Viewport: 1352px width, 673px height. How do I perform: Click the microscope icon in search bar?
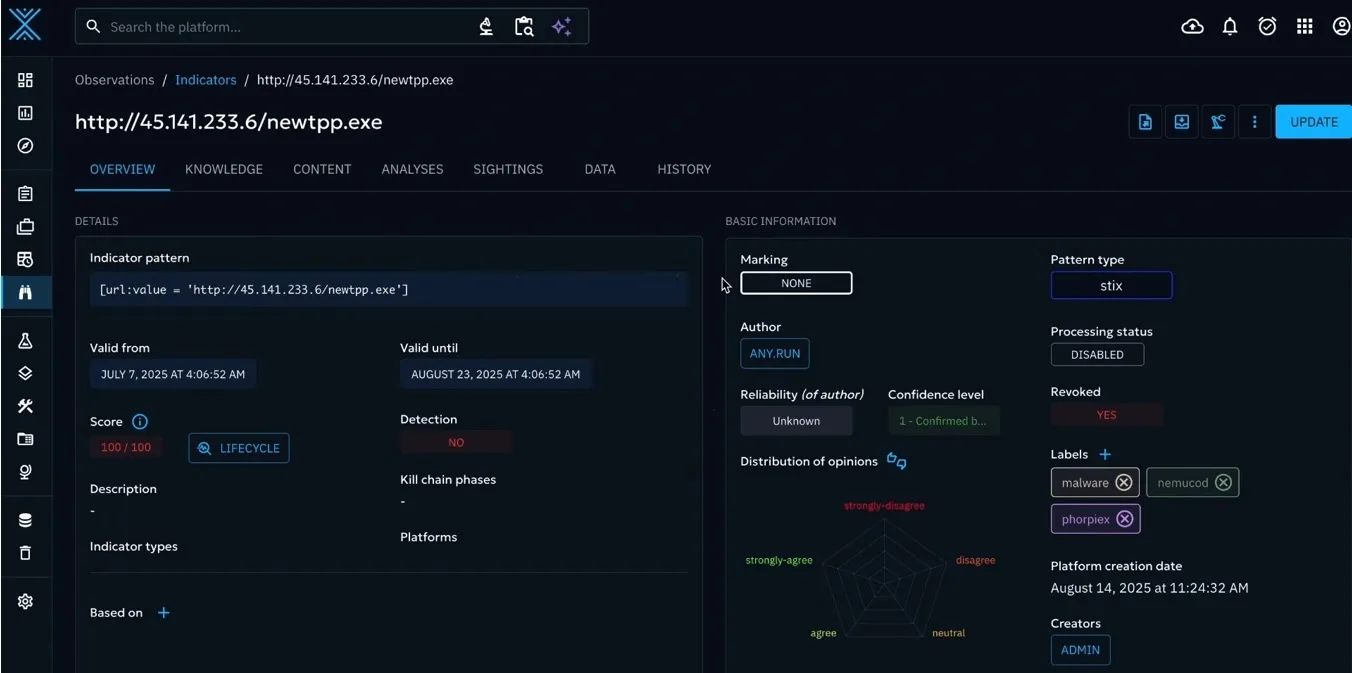click(486, 27)
